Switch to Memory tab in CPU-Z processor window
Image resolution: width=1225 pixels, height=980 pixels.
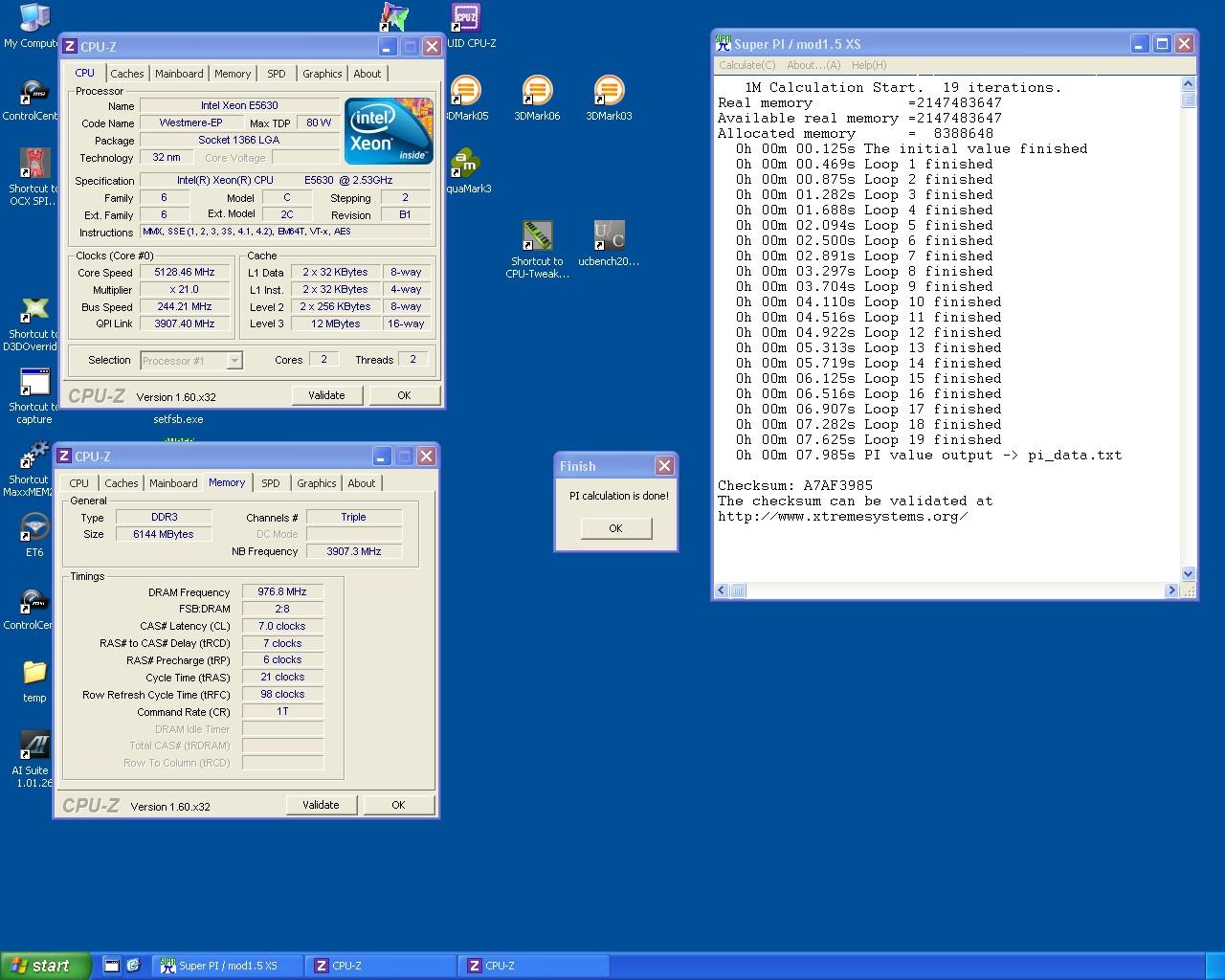tap(233, 74)
